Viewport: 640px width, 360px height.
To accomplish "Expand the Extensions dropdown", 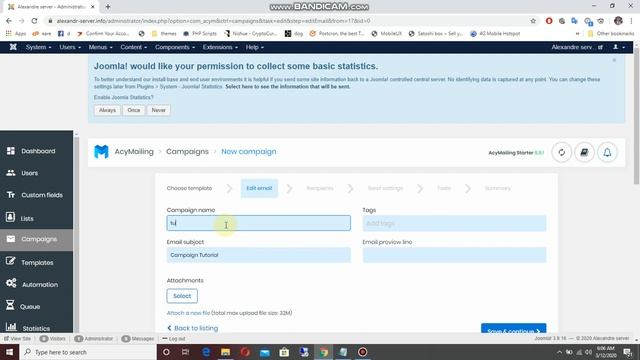I will (220, 47).
